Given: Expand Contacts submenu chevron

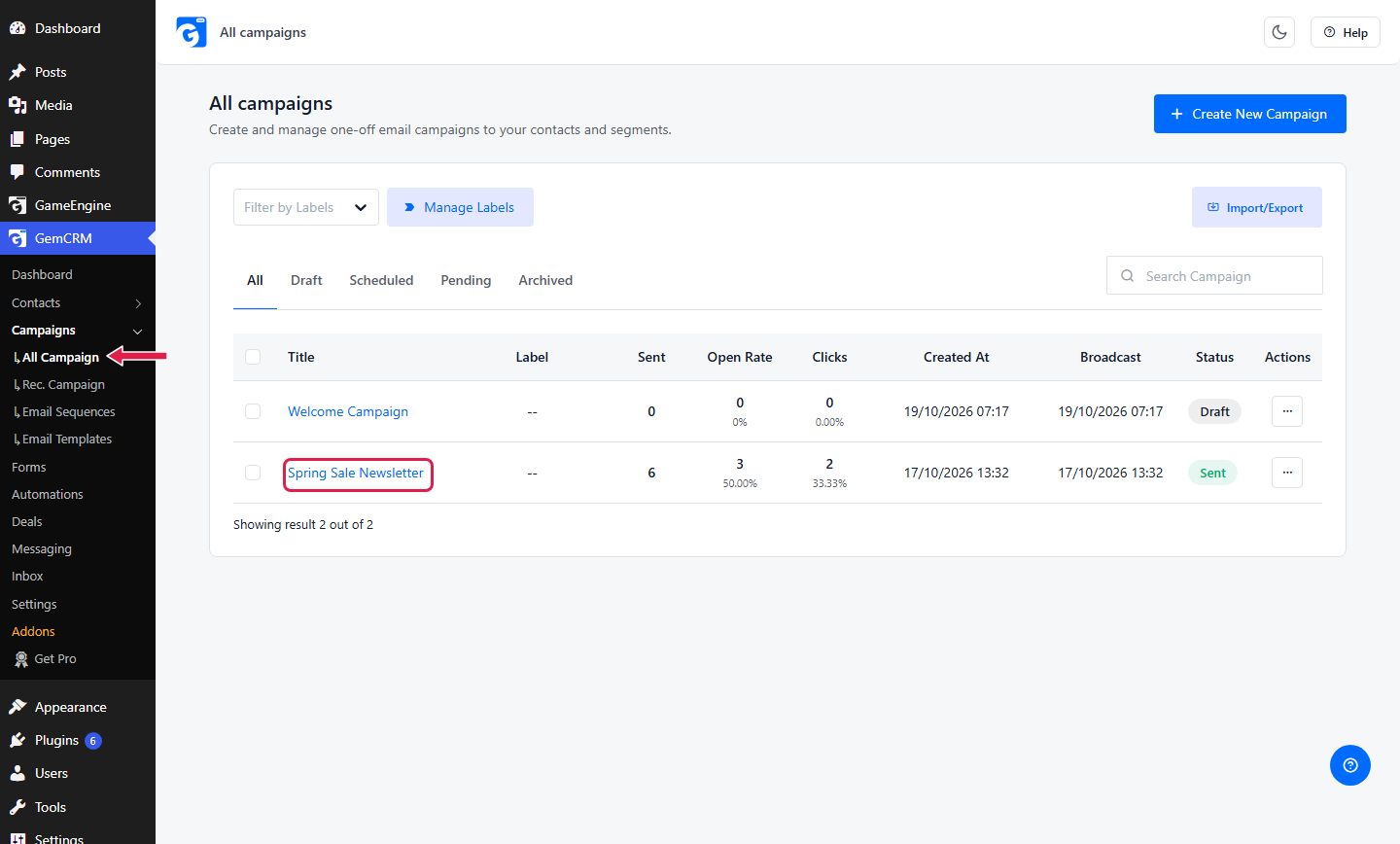Looking at the screenshot, I should click(x=138, y=303).
